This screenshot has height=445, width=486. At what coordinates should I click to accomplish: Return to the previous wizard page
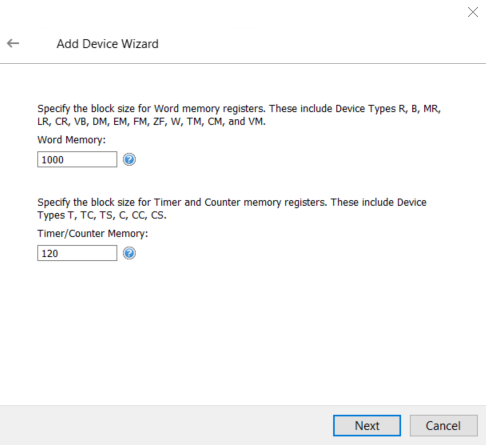[x=13, y=43]
